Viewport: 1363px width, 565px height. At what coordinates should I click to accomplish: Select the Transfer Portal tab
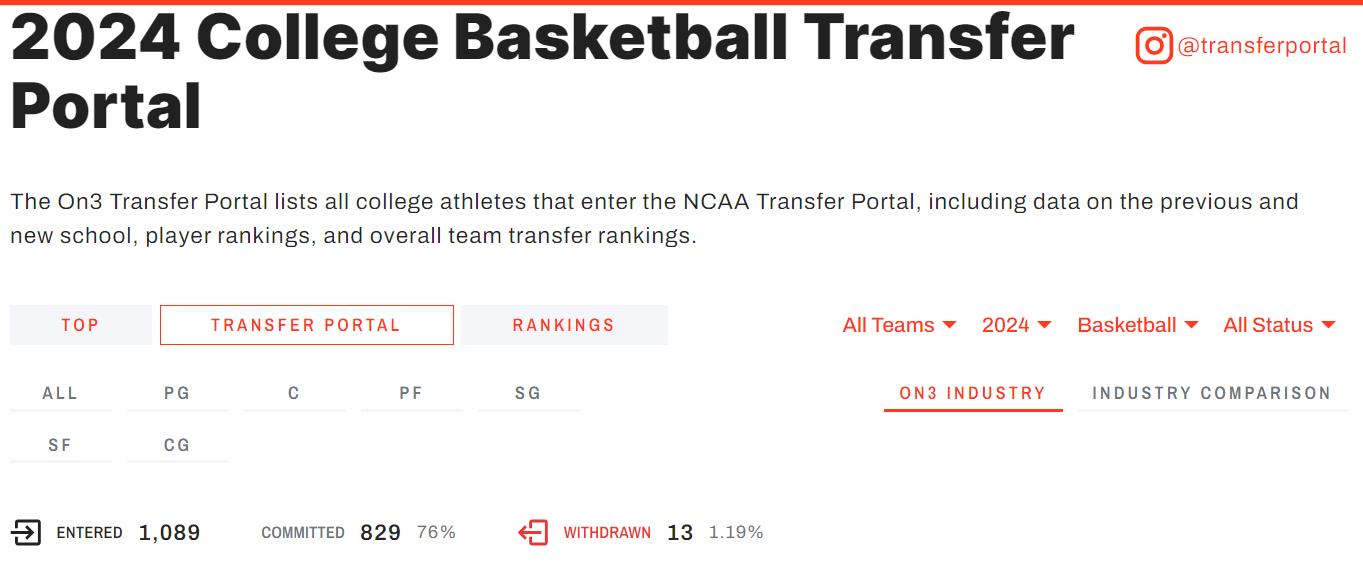pos(306,325)
